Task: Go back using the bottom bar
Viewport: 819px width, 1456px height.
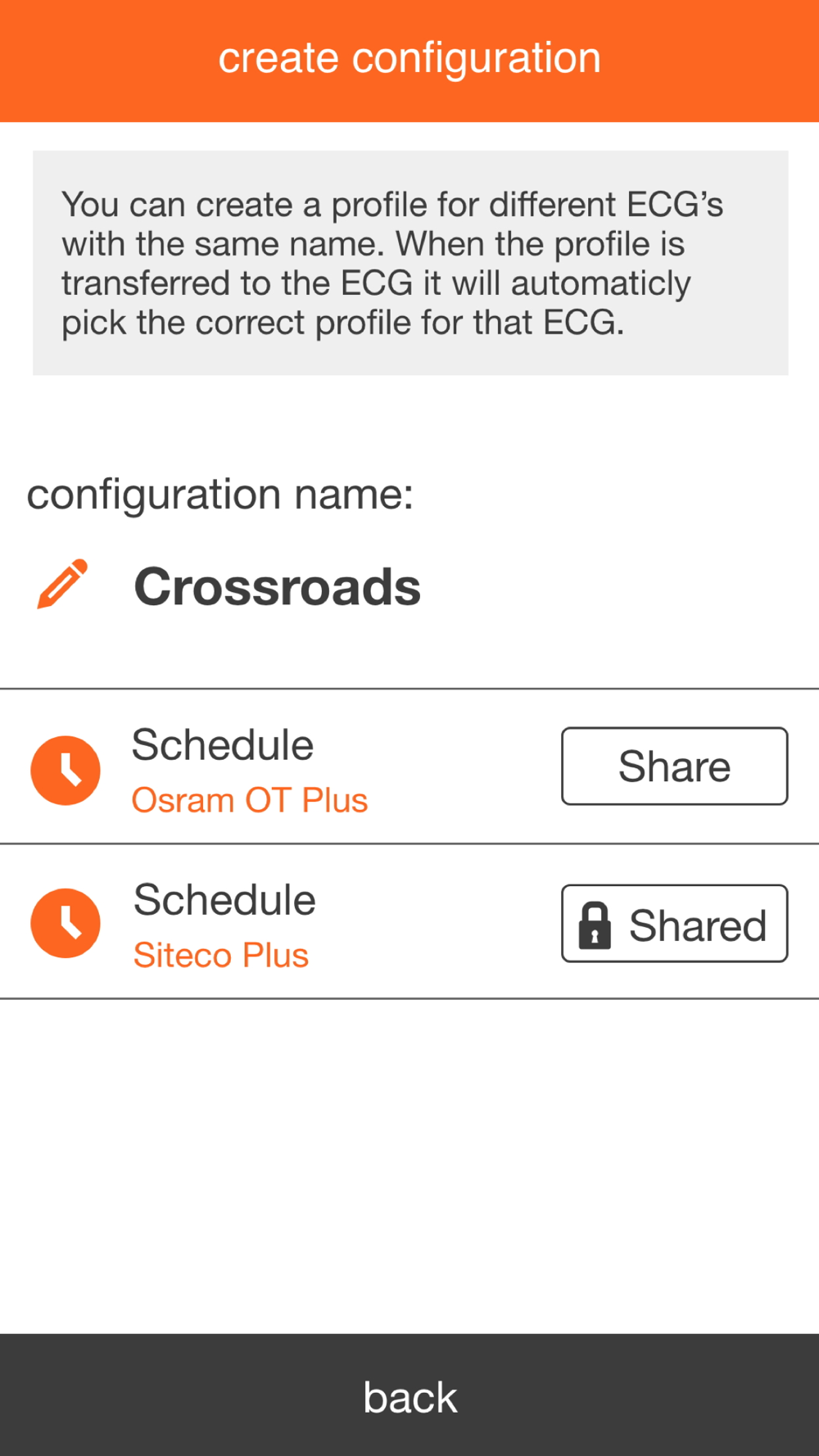Action: 409,1395
